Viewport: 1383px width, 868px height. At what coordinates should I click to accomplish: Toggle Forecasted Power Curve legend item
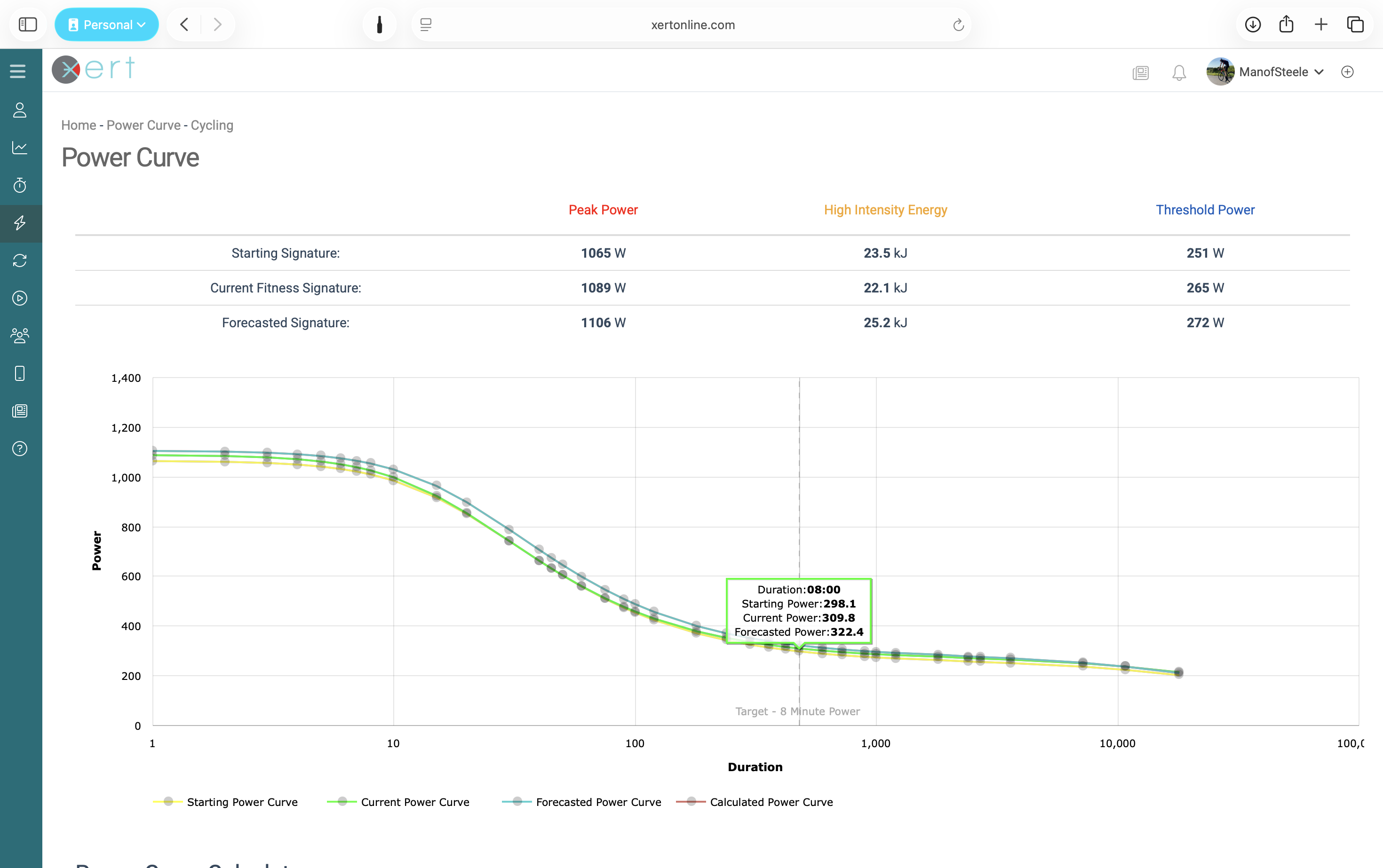[x=582, y=802]
